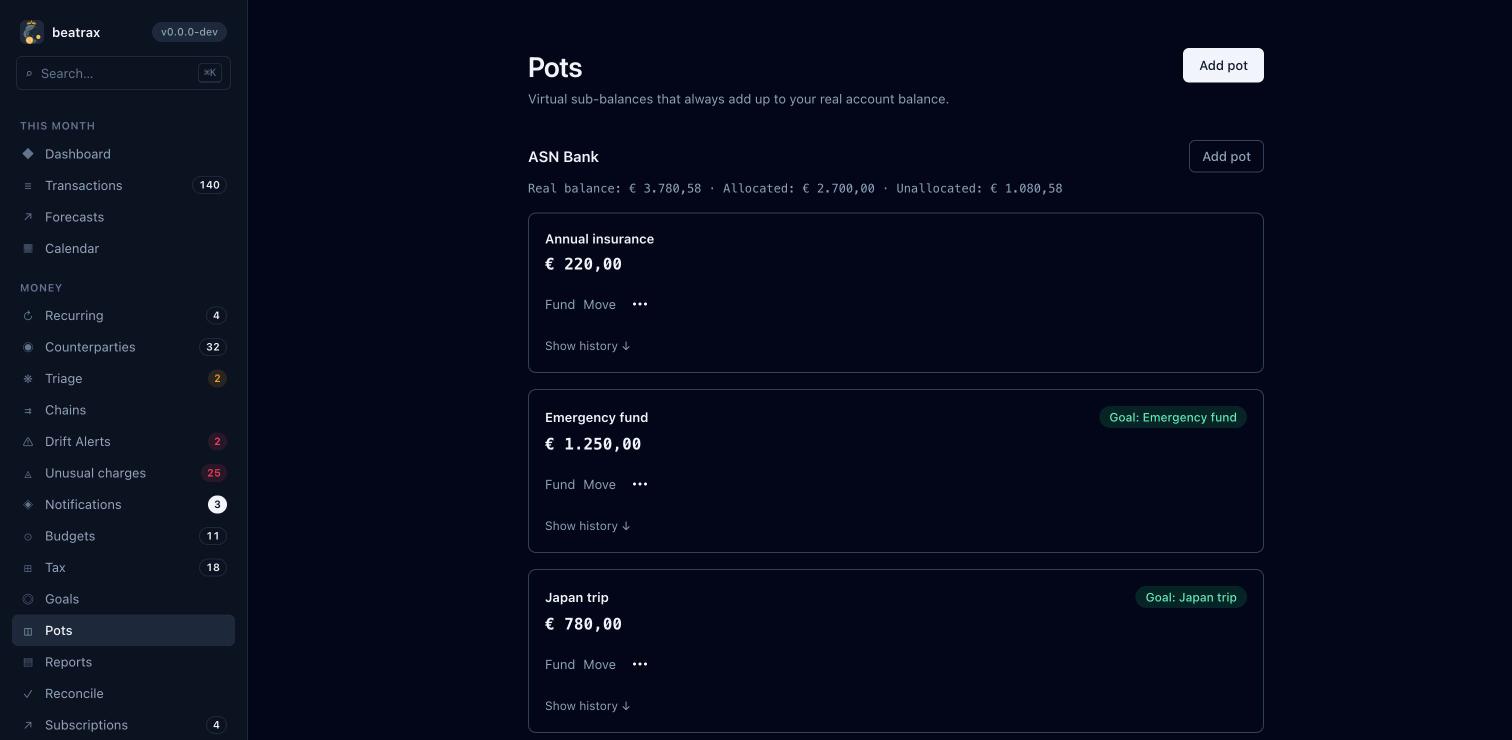Click the Reconcile checkmark icon

28,694
